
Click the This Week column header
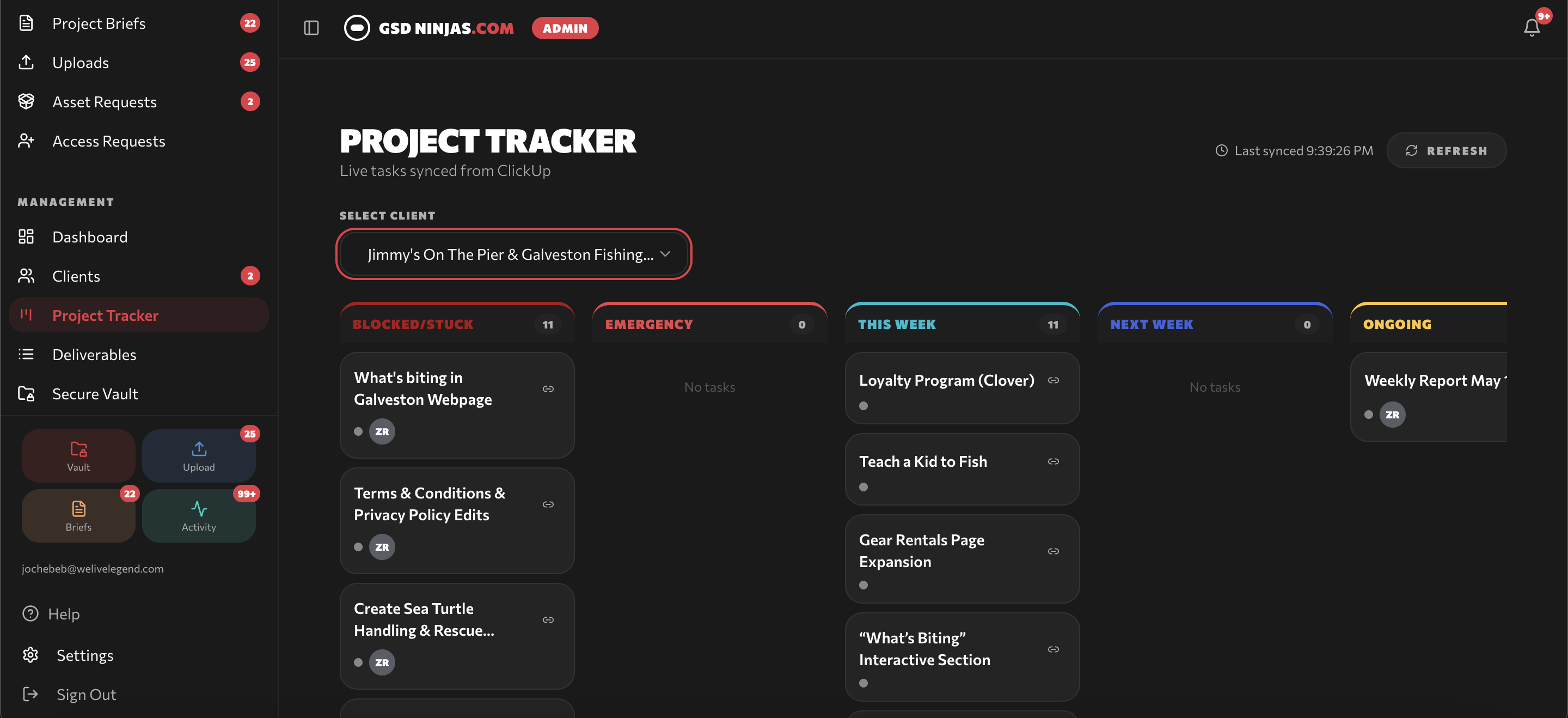pyautogui.click(x=961, y=324)
